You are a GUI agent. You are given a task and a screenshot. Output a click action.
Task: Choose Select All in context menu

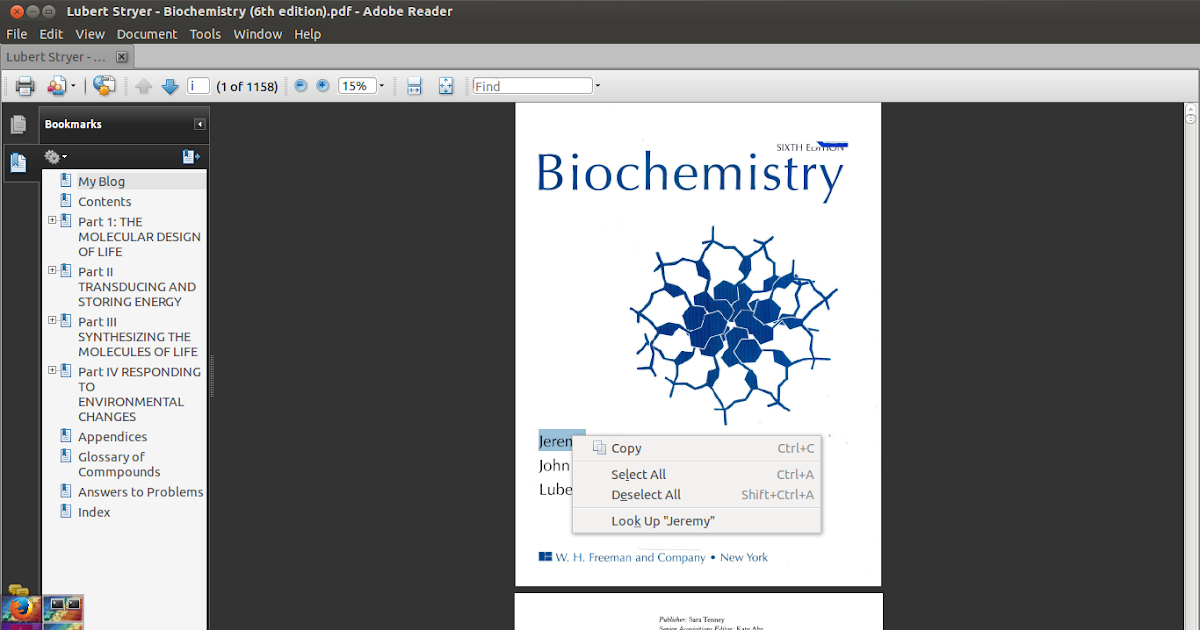click(697, 474)
